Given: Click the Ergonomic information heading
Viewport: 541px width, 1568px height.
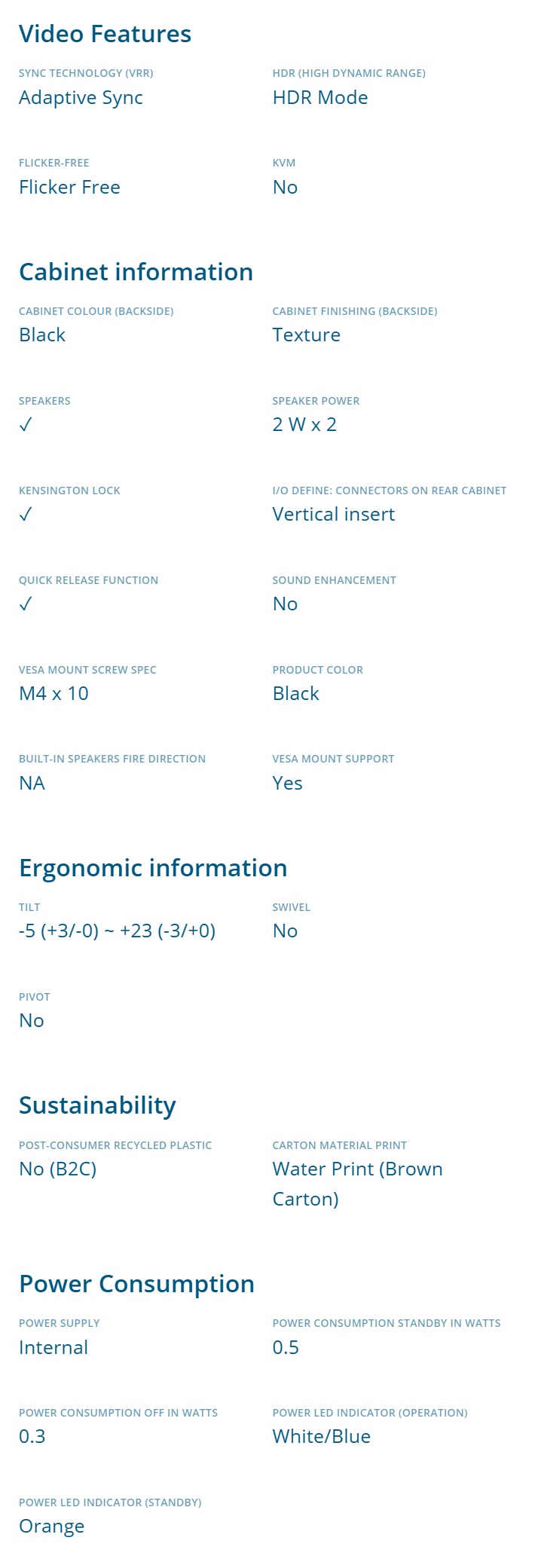Looking at the screenshot, I should 153,868.
